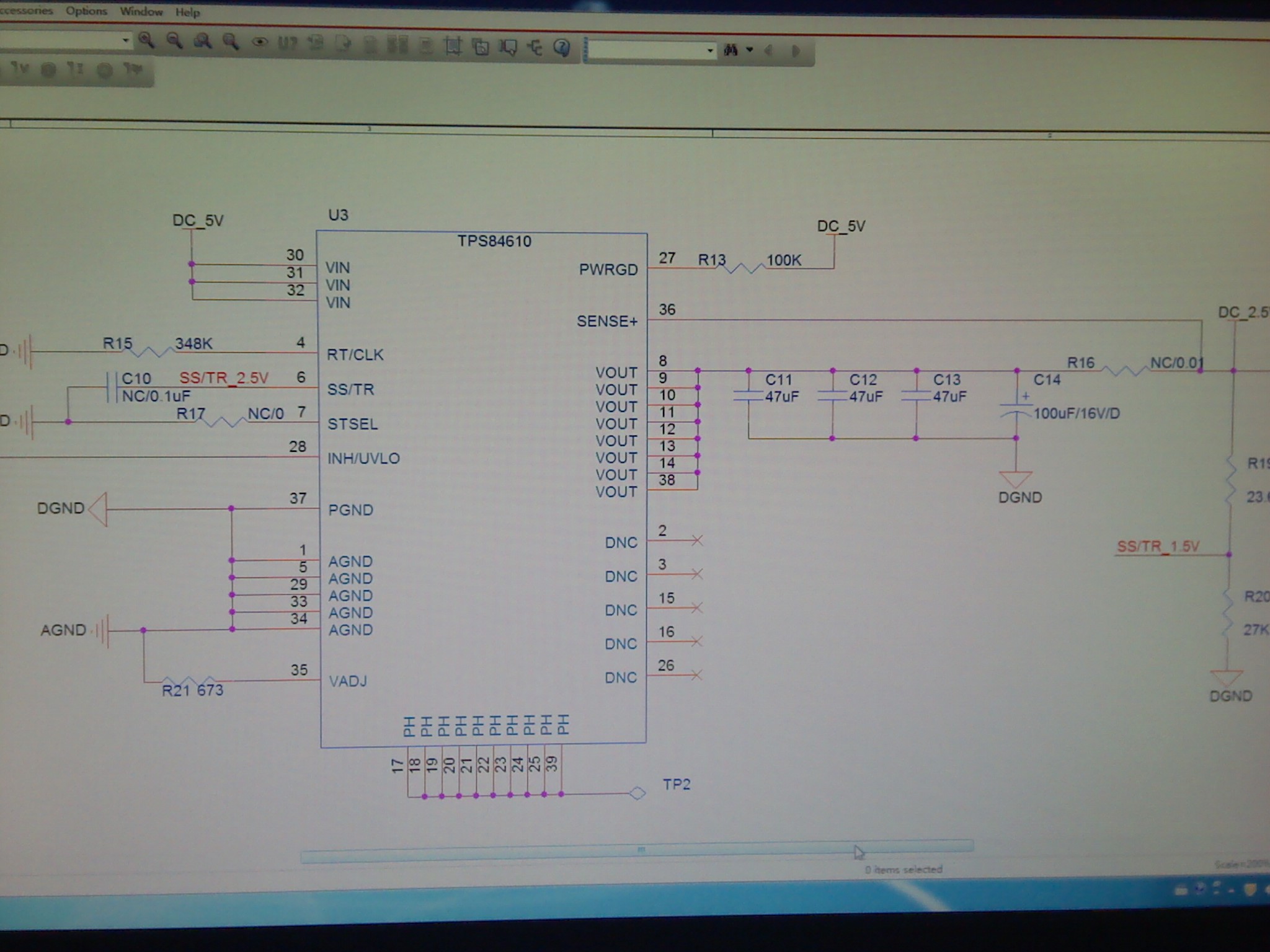Click the Help question mark icon
Image resolution: width=1270 pixels, height=952 pixels.
(562, 48)
